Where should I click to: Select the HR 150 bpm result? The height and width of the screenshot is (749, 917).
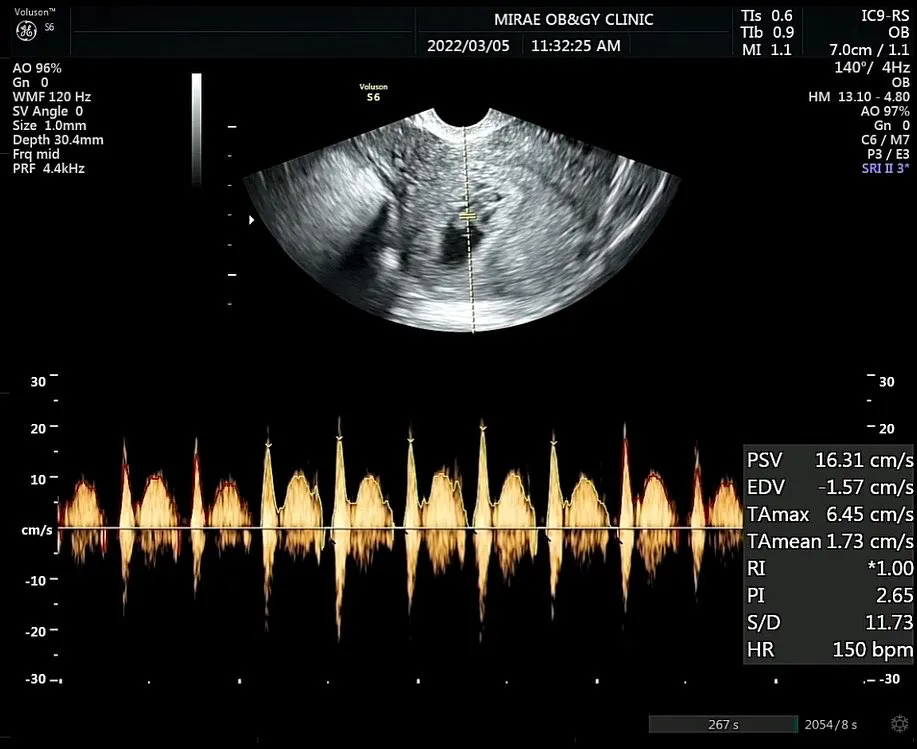(x=829, y=649)
